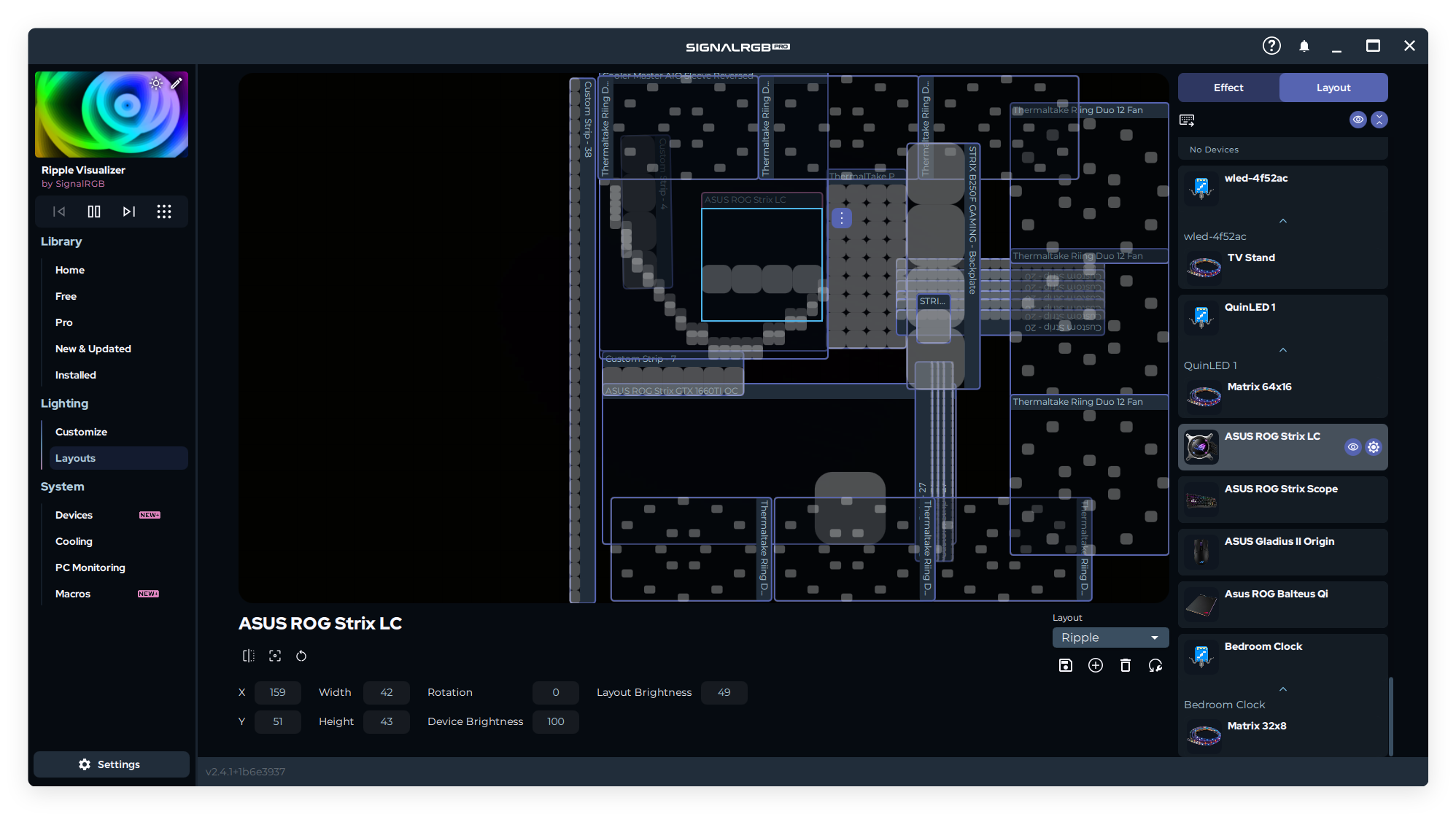Select Asus ROG Balteus Qi mousepad
The image size is (1456, 814).
1283,605
